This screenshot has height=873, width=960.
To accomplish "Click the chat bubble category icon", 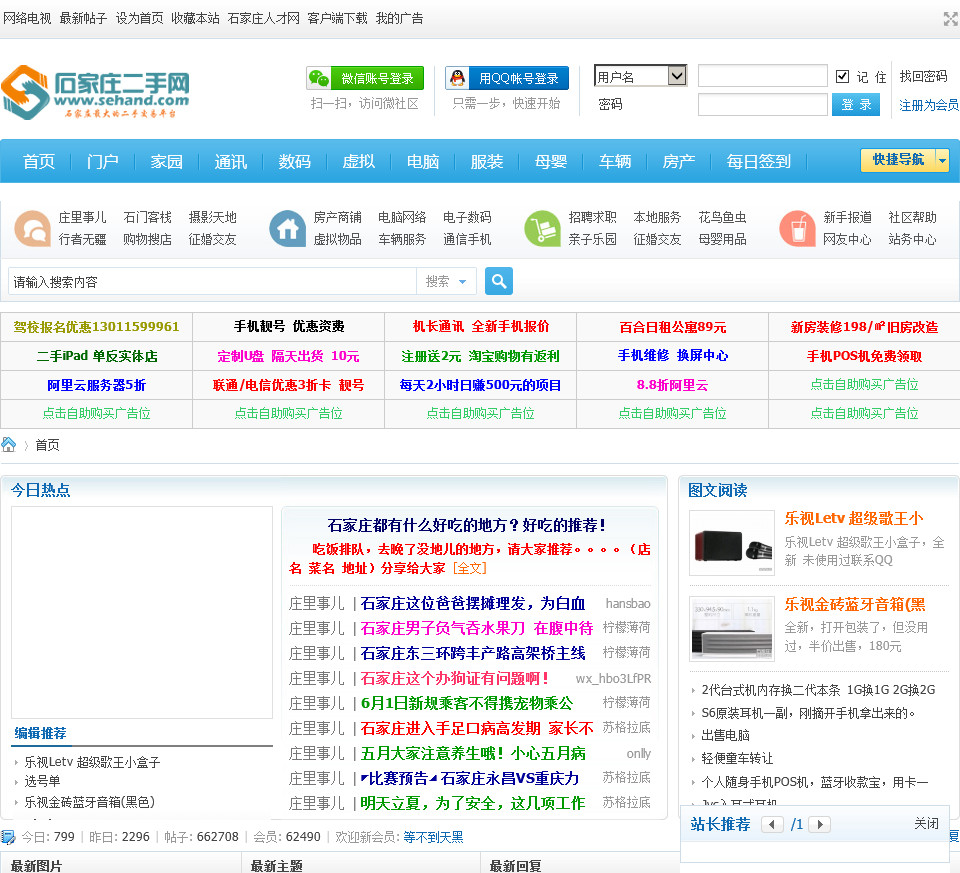I will pos(32,229).
